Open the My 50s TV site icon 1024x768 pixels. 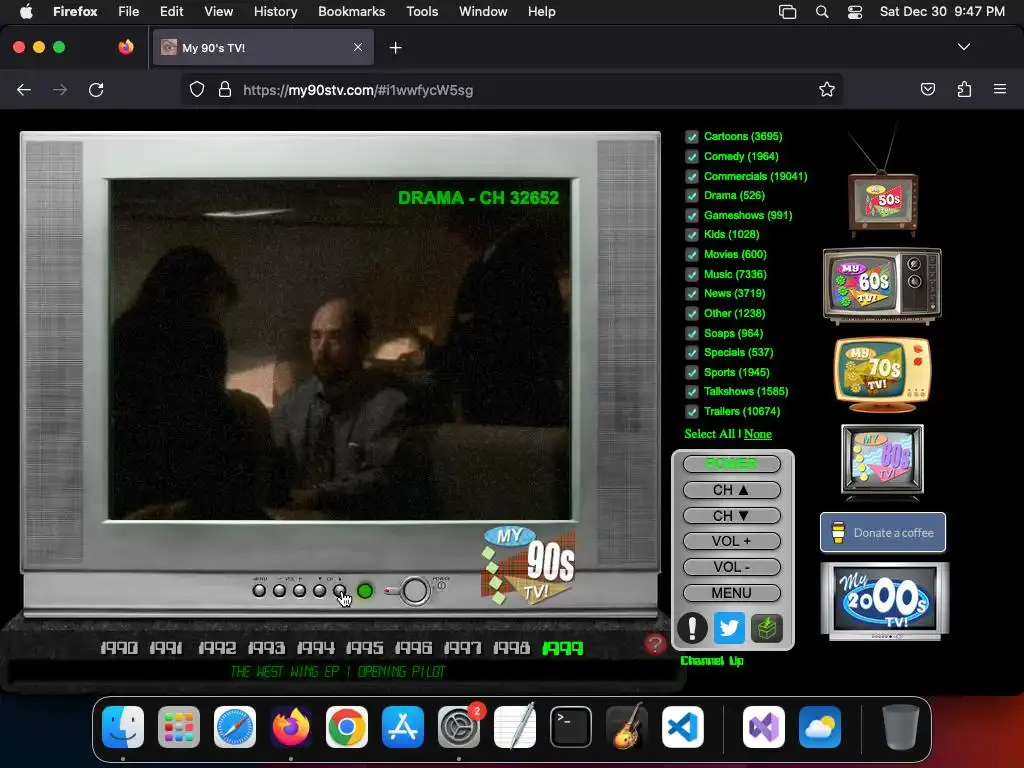[x=883, y=201]
